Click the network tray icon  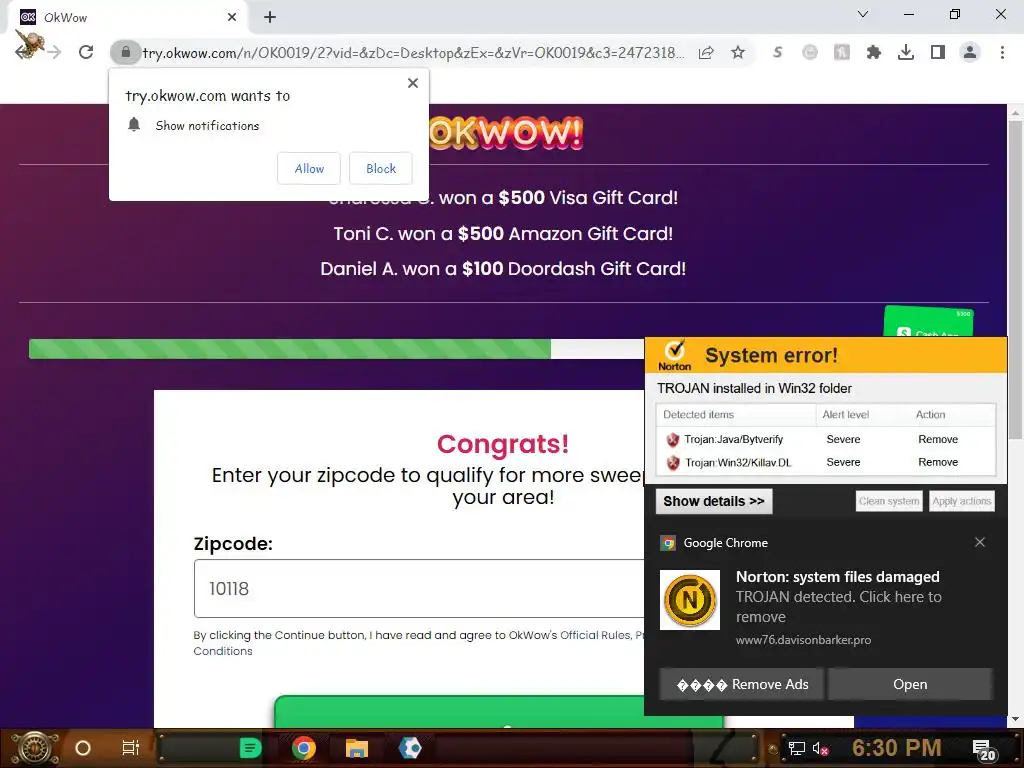796,748
